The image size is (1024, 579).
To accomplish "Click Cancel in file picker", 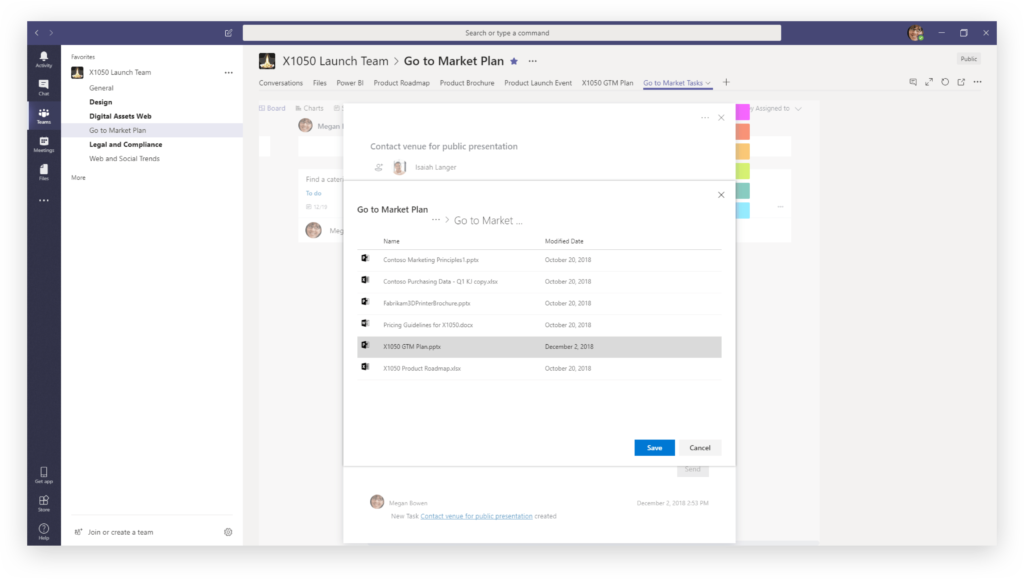I will point(699,448).
